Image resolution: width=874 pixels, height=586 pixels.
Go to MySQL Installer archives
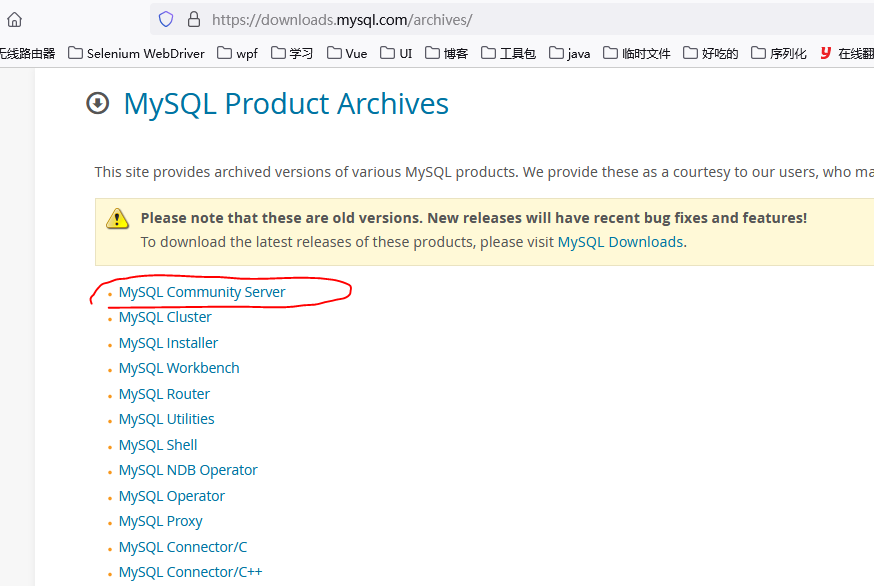(168, 343)
